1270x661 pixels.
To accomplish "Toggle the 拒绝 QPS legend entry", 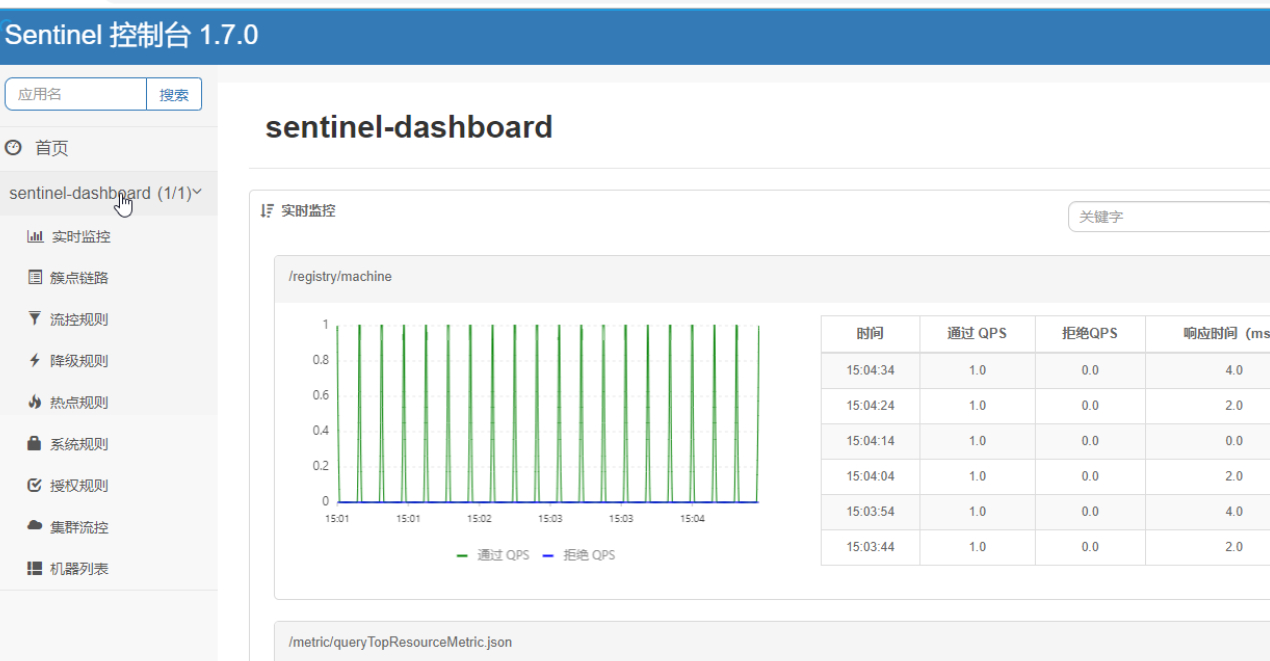I will 579,555.
